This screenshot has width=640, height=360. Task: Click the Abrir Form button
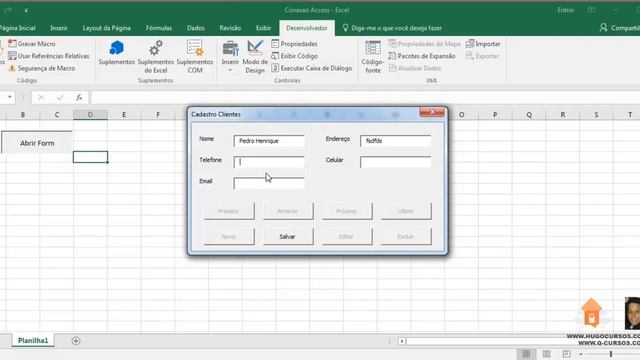37,143
